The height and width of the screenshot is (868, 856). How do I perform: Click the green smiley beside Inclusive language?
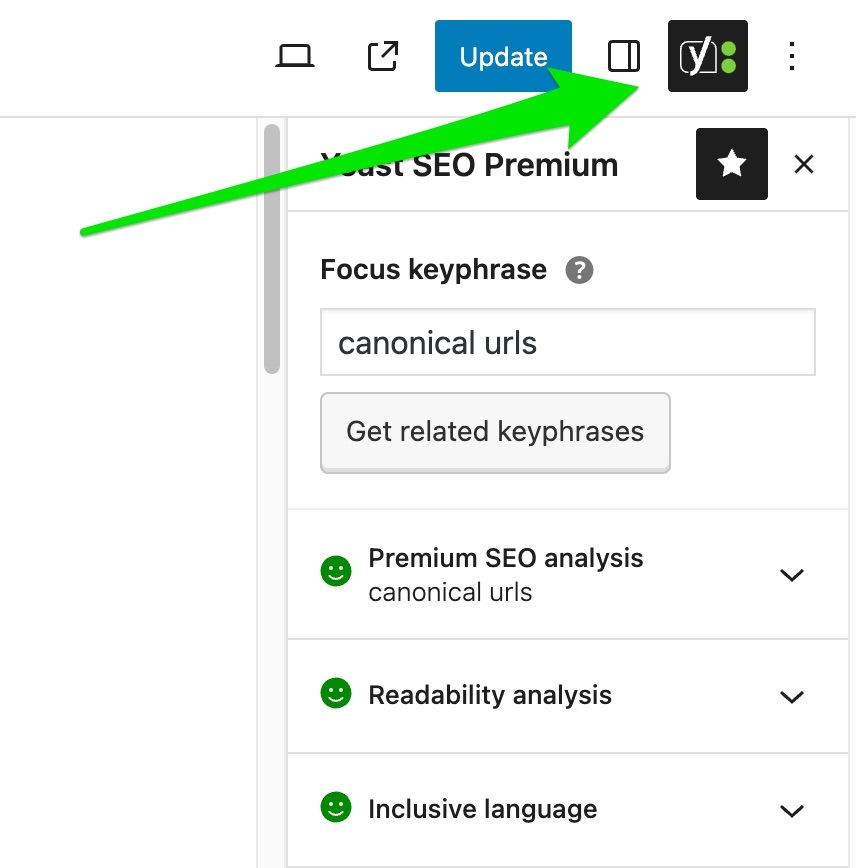[x=335, y=810]
